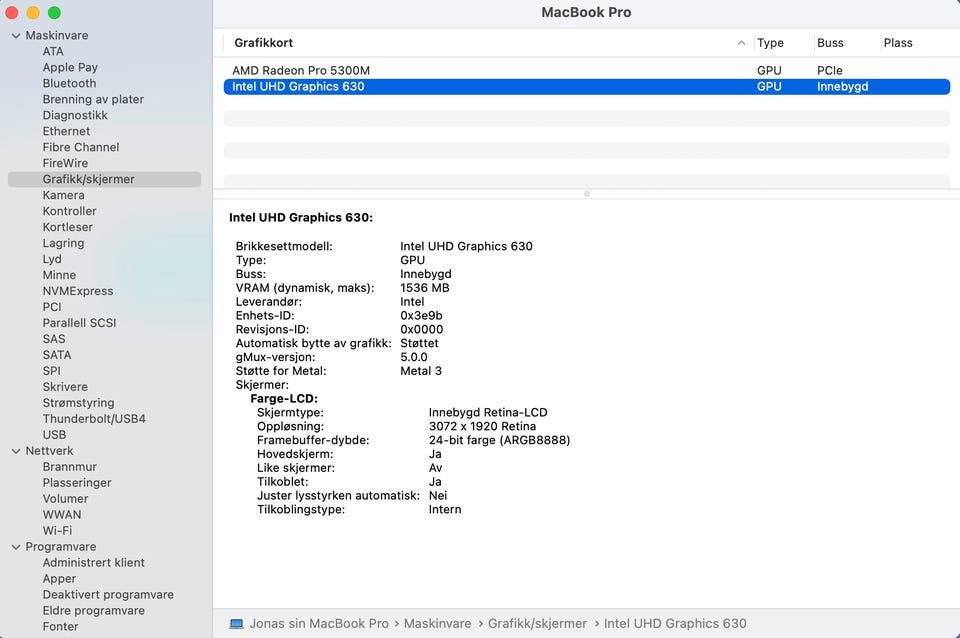Click Intel UHD Graphics 630 breadcrumb
Viewport: 960px width, 638px height.
(x=675, y=624)
